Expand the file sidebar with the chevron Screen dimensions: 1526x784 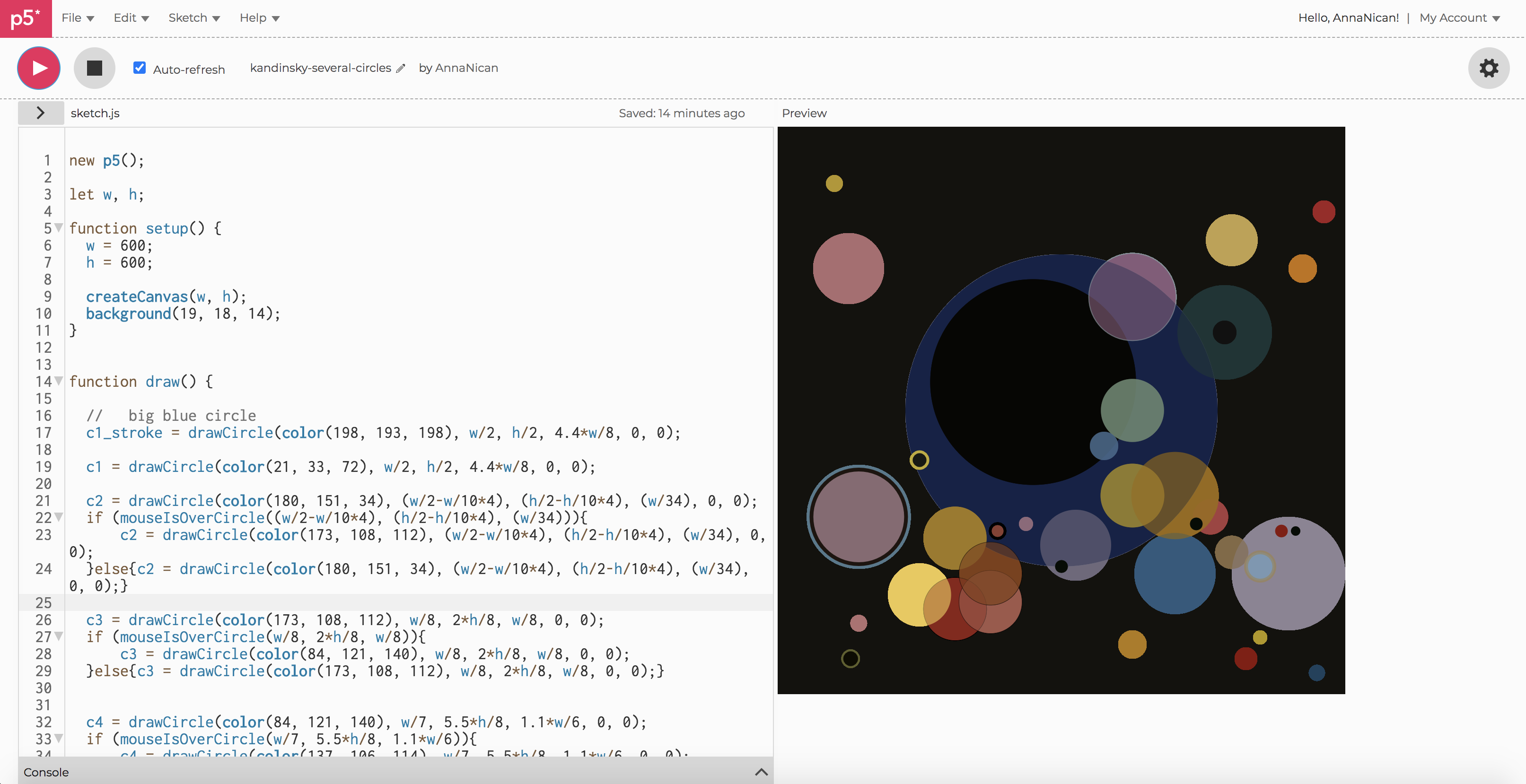(40, 113)
